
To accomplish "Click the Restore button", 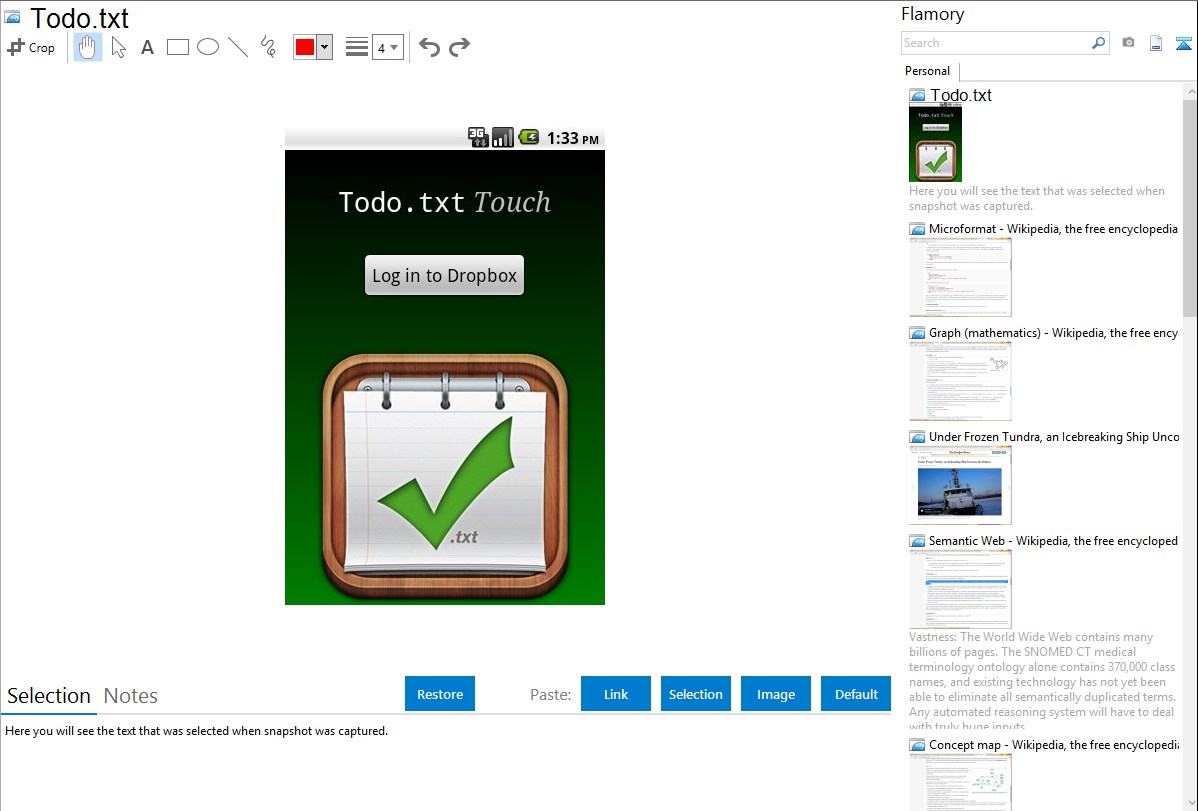I will [x=440, y=694].
